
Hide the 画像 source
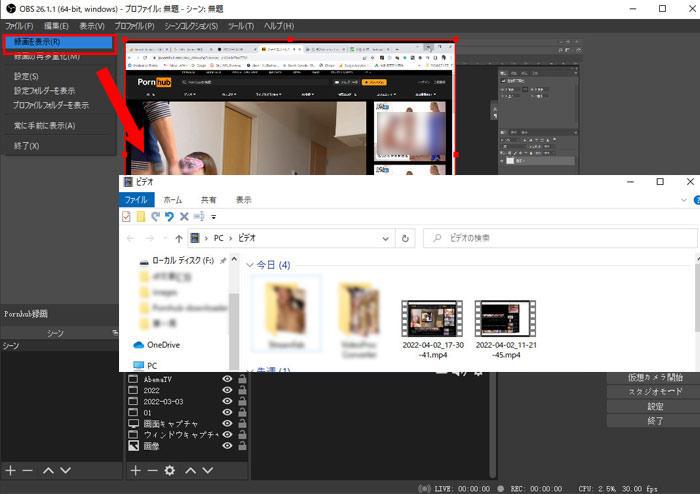pos(227,445)
